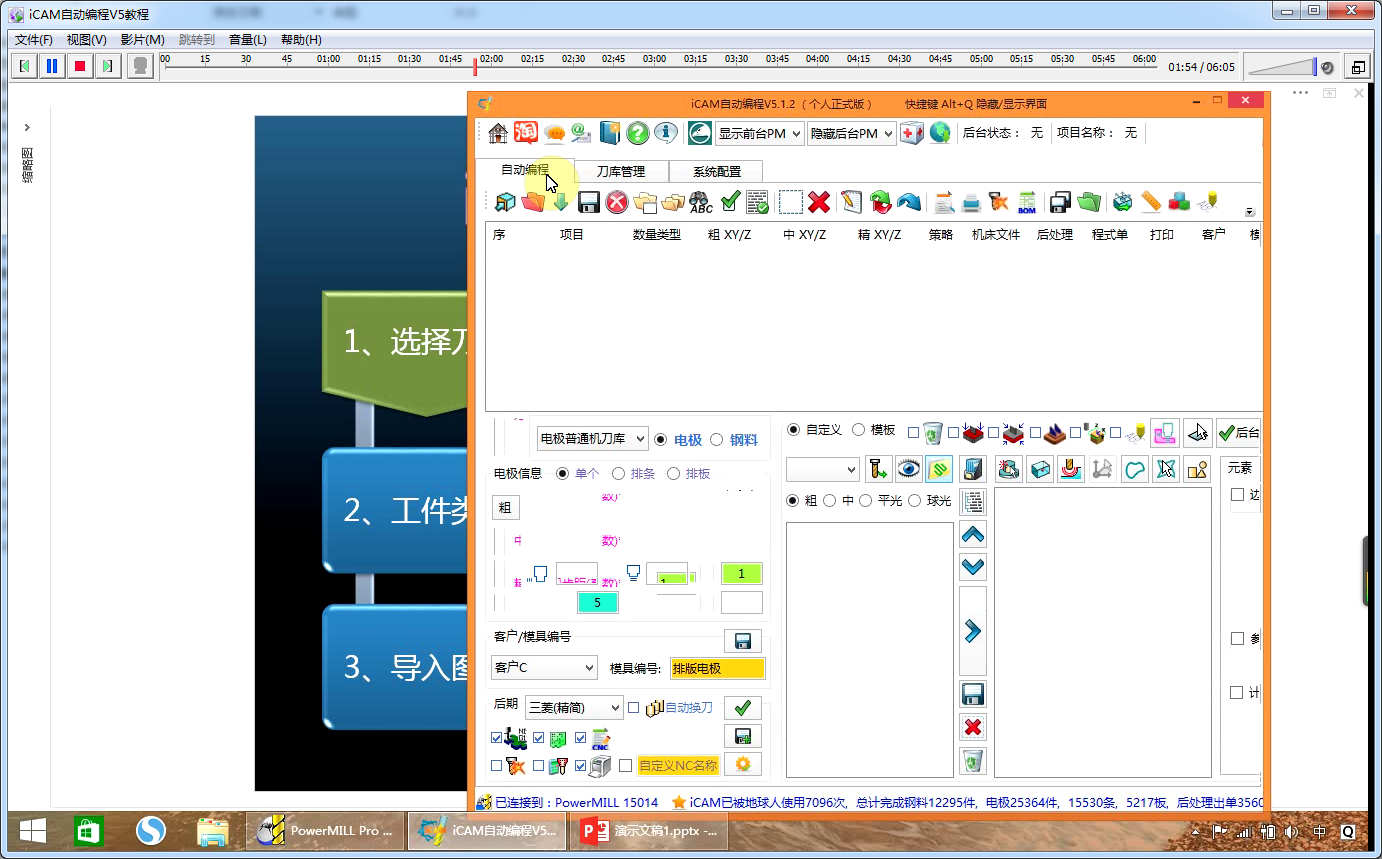Click the teal closed-curve boundary icon

[x=1134, y=469]
